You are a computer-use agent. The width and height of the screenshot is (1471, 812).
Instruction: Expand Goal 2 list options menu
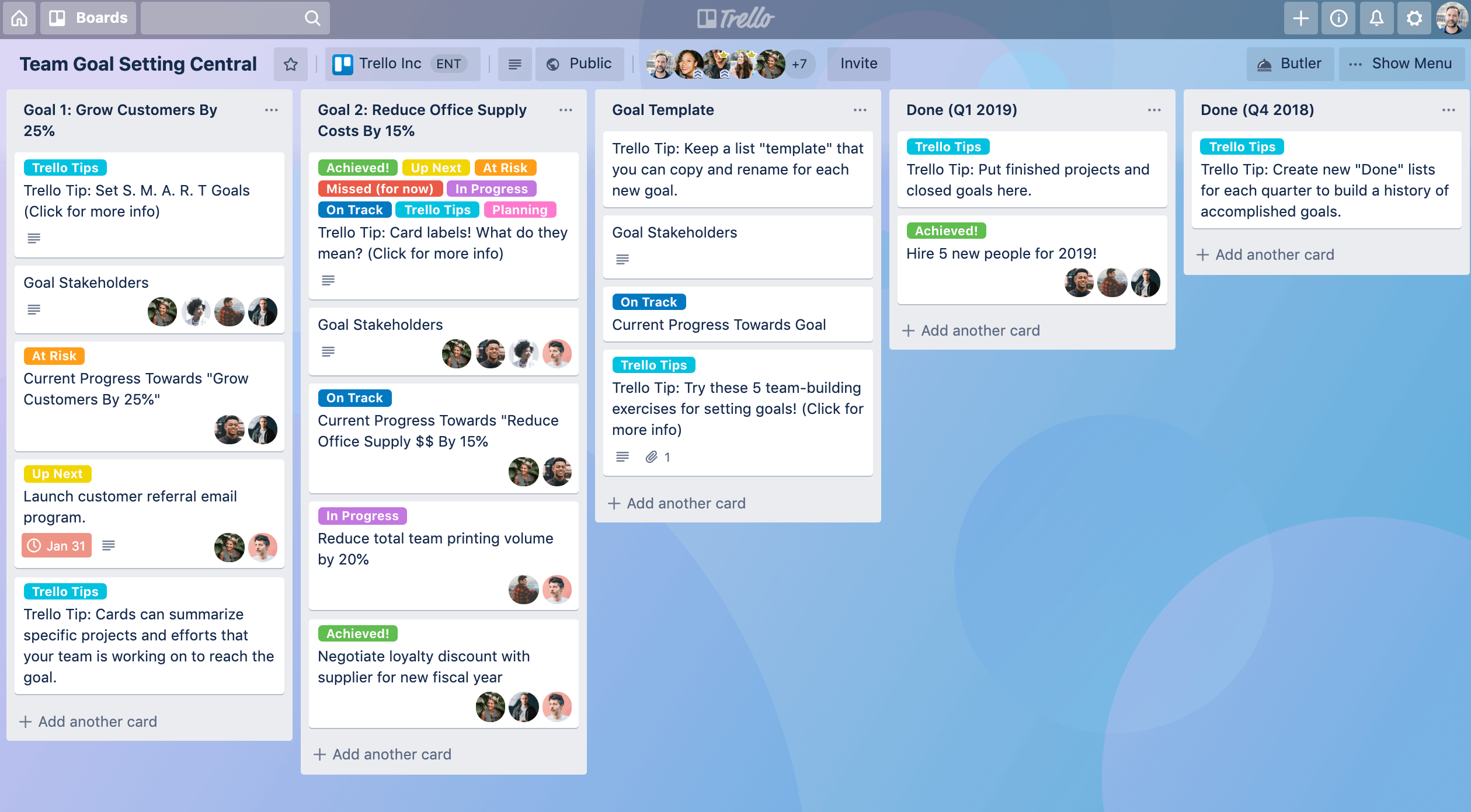pos(566,110)
